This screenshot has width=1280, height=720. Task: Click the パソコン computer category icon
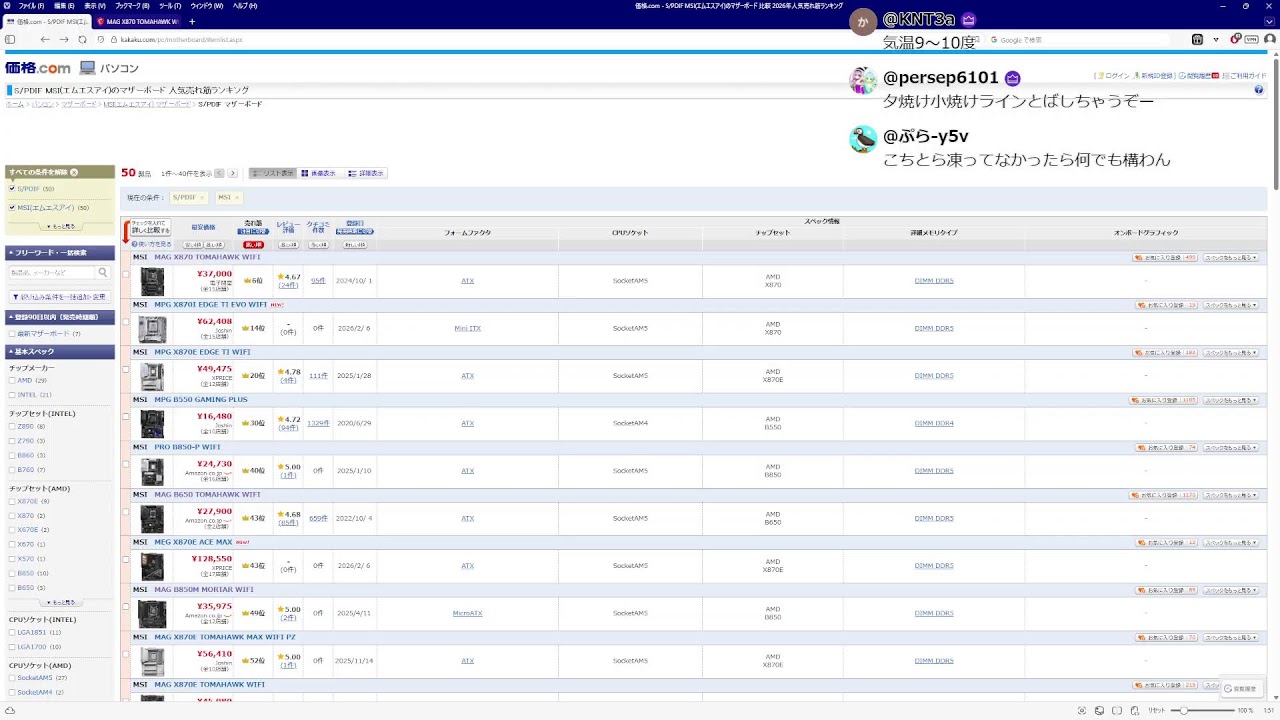point(88,68)
